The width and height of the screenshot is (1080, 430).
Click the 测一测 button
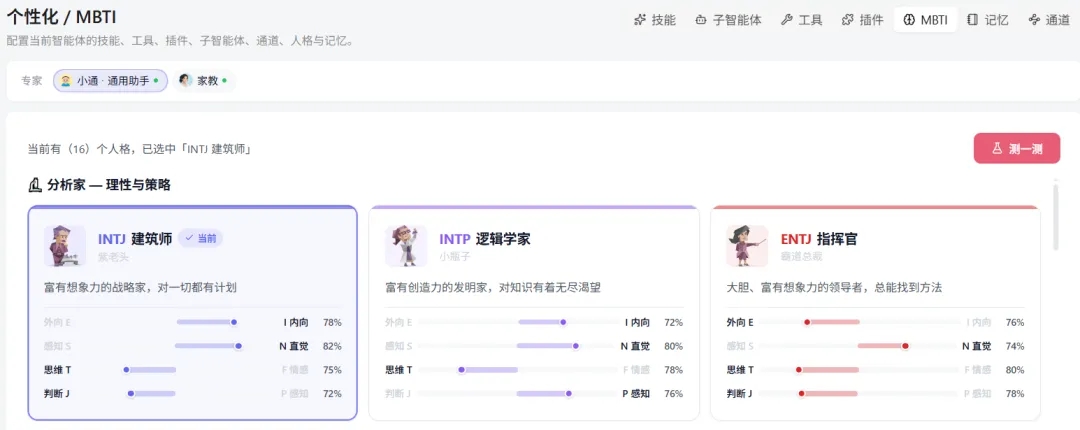pos(1017,149)
